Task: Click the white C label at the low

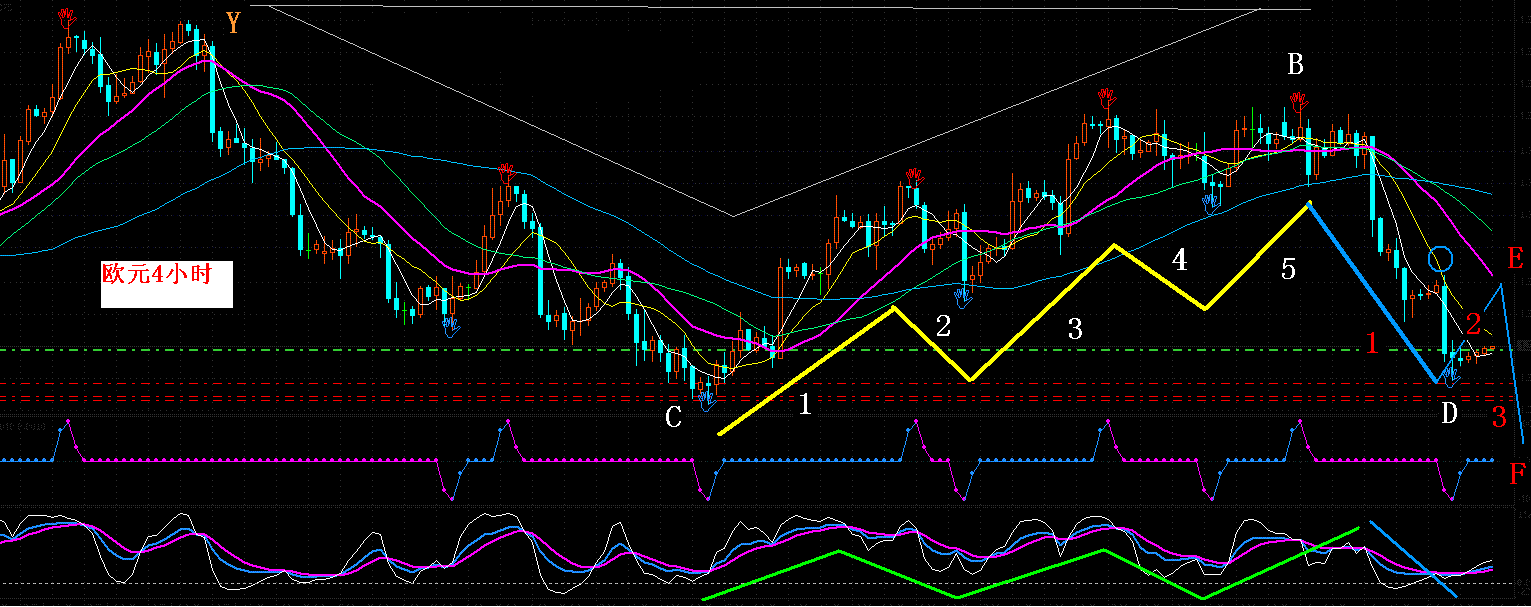Action: [x=674, y=418]
